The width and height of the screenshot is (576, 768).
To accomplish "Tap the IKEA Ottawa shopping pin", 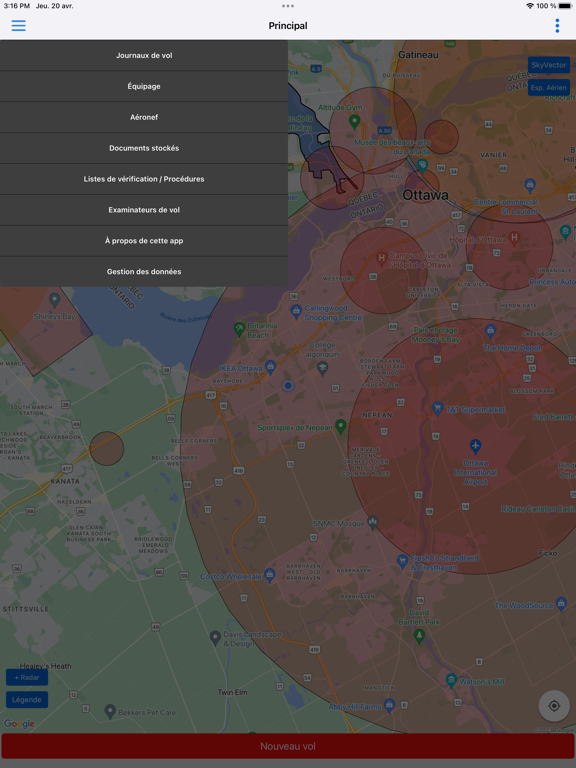I will (271, 367).
